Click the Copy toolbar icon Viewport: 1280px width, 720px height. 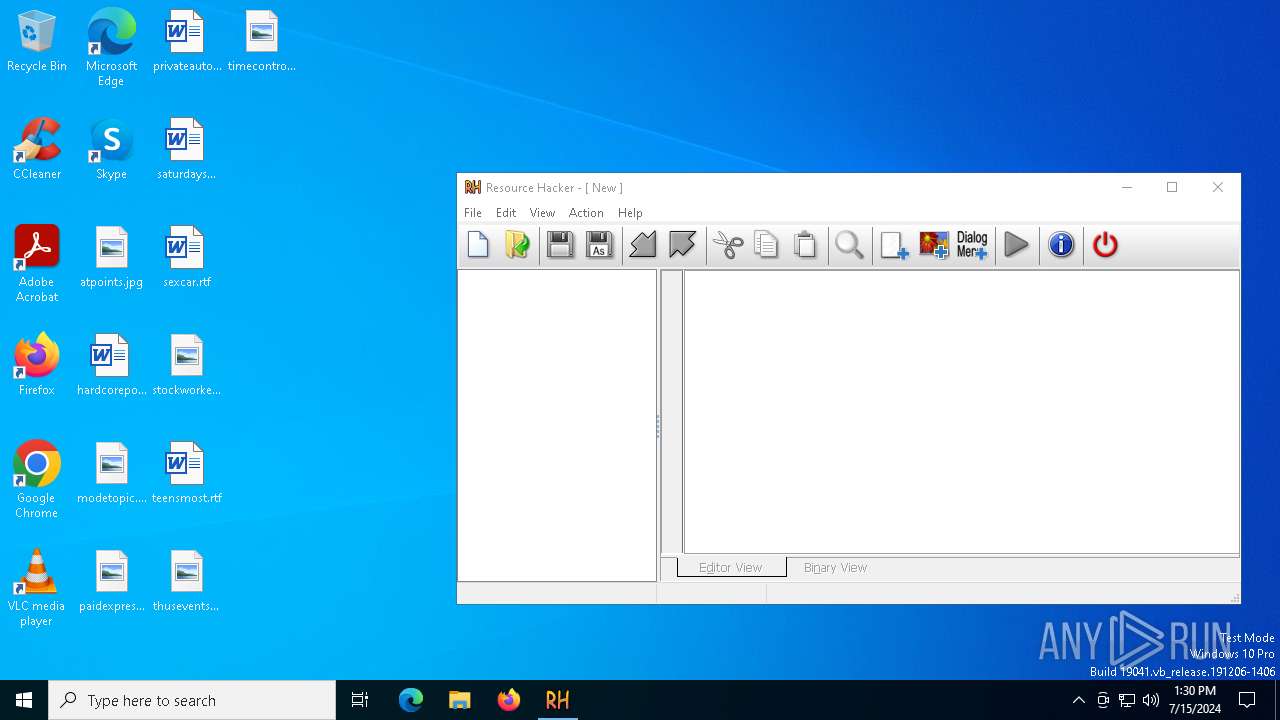tap(766, 245)
